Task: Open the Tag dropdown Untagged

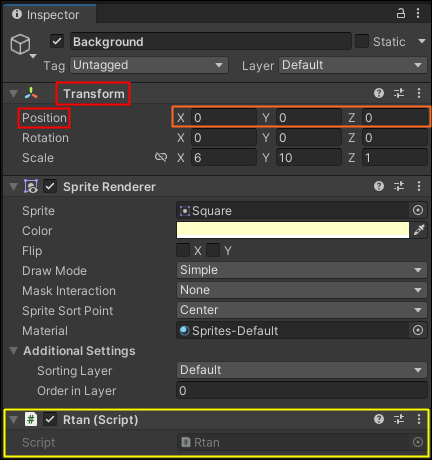Action: 149,65
